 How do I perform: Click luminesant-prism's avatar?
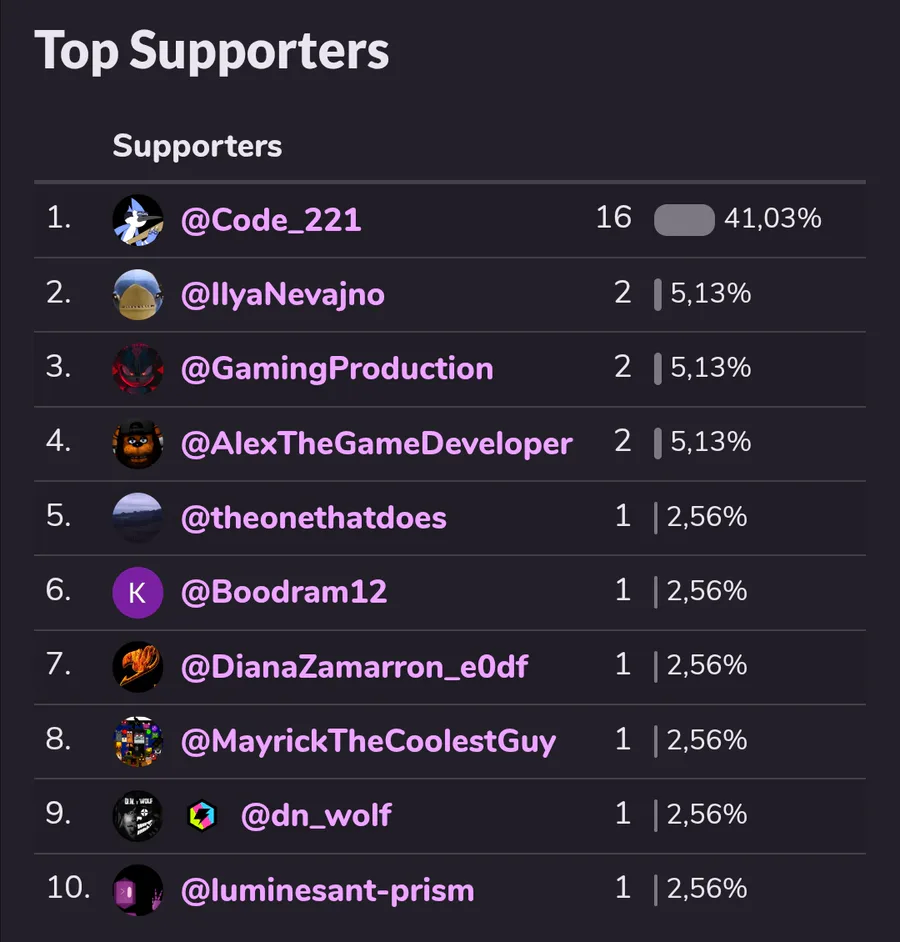[138, 890]
